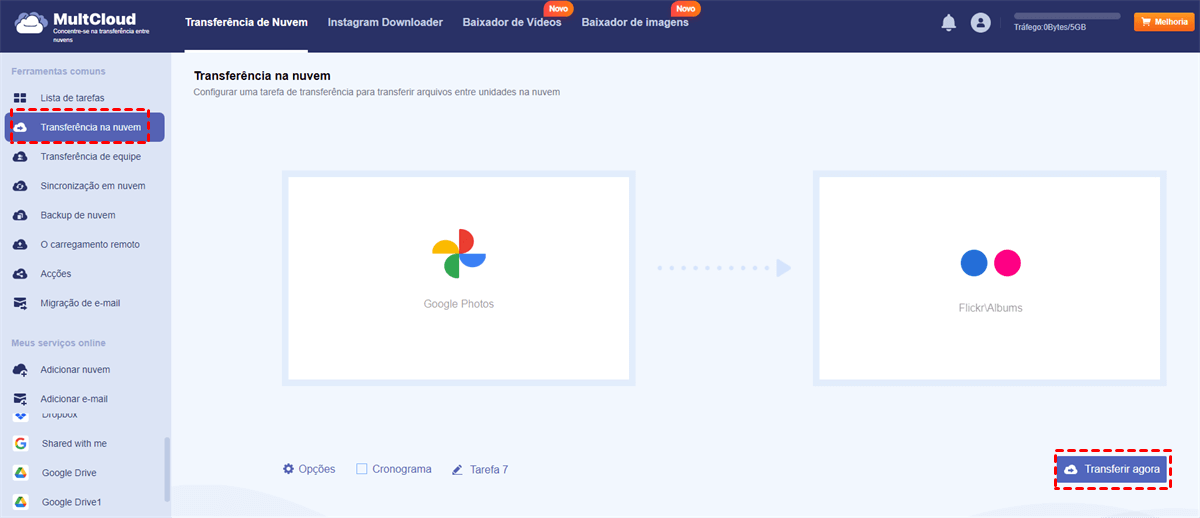Select the Google Photos source box
This screenshot has width=1200, height=518.
click(x=458, y=277)
